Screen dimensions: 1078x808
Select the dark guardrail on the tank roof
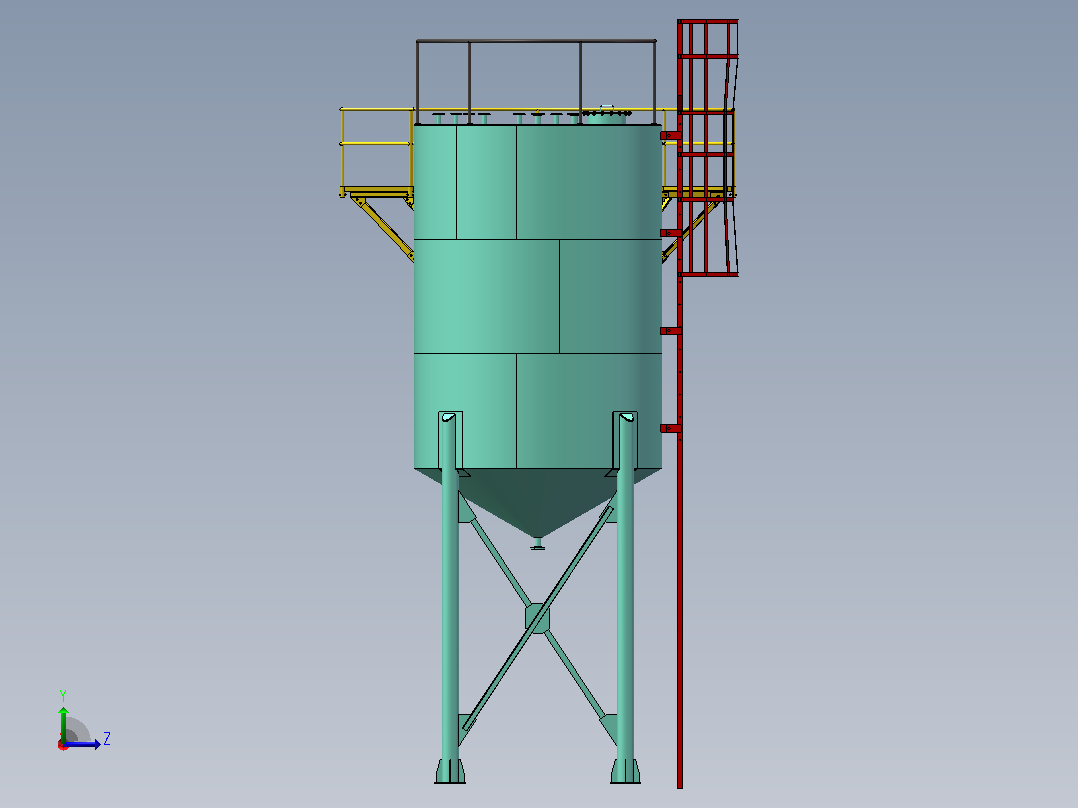pos(536,82)
